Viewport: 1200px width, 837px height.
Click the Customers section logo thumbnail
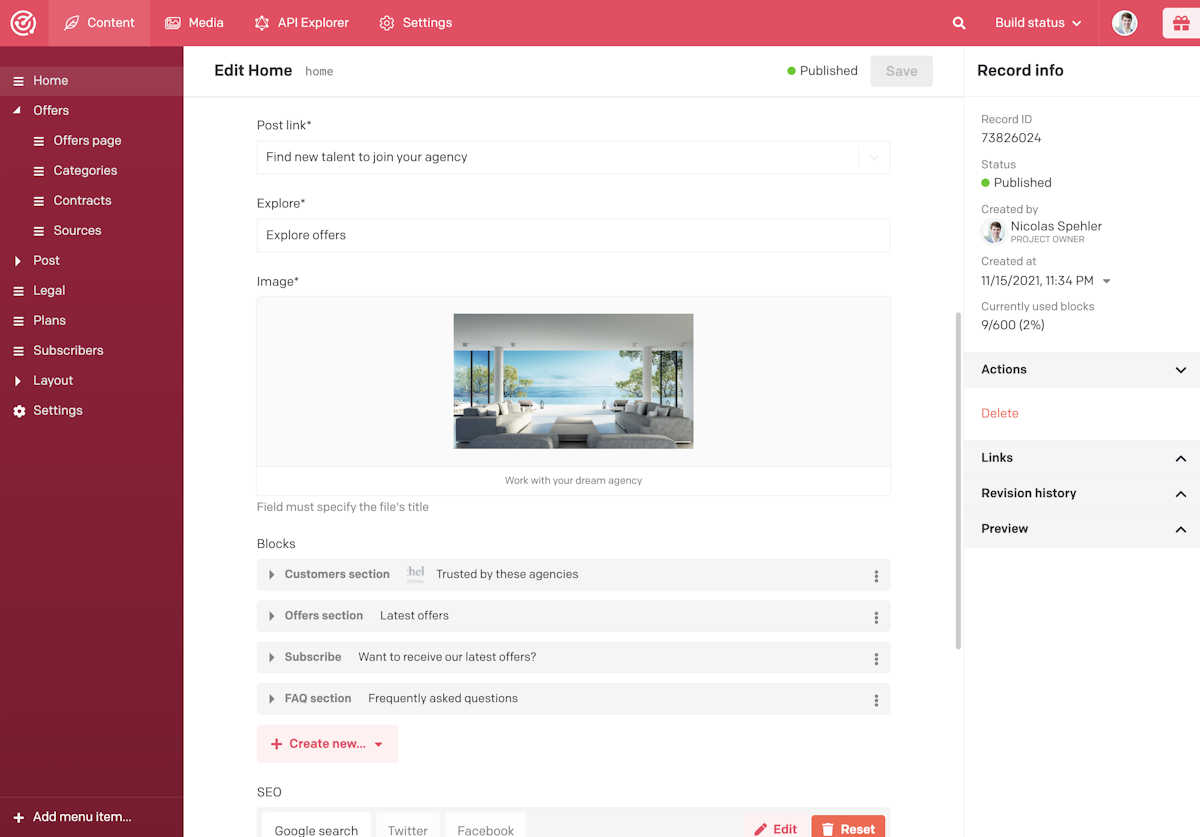pos(415,574)
